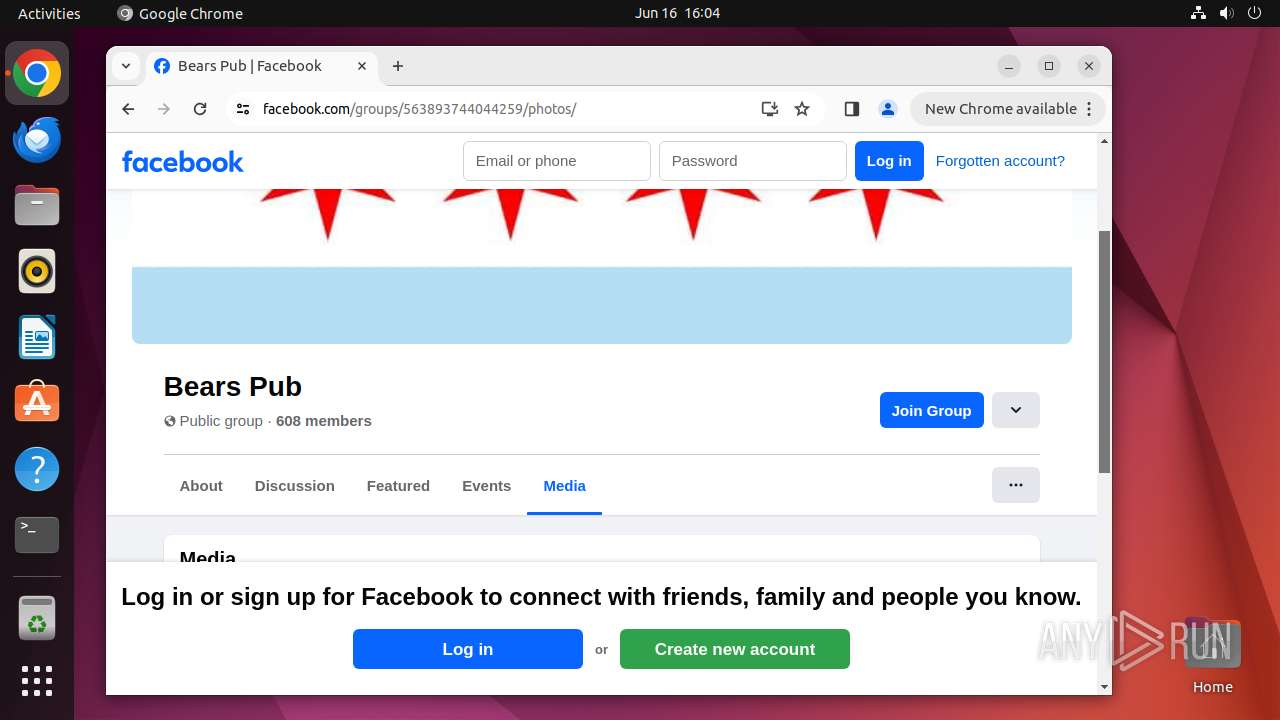The height and width of the screenshot is (720, 1280).
Task: Click the Bears Pub group title
Action: [233, 387]
